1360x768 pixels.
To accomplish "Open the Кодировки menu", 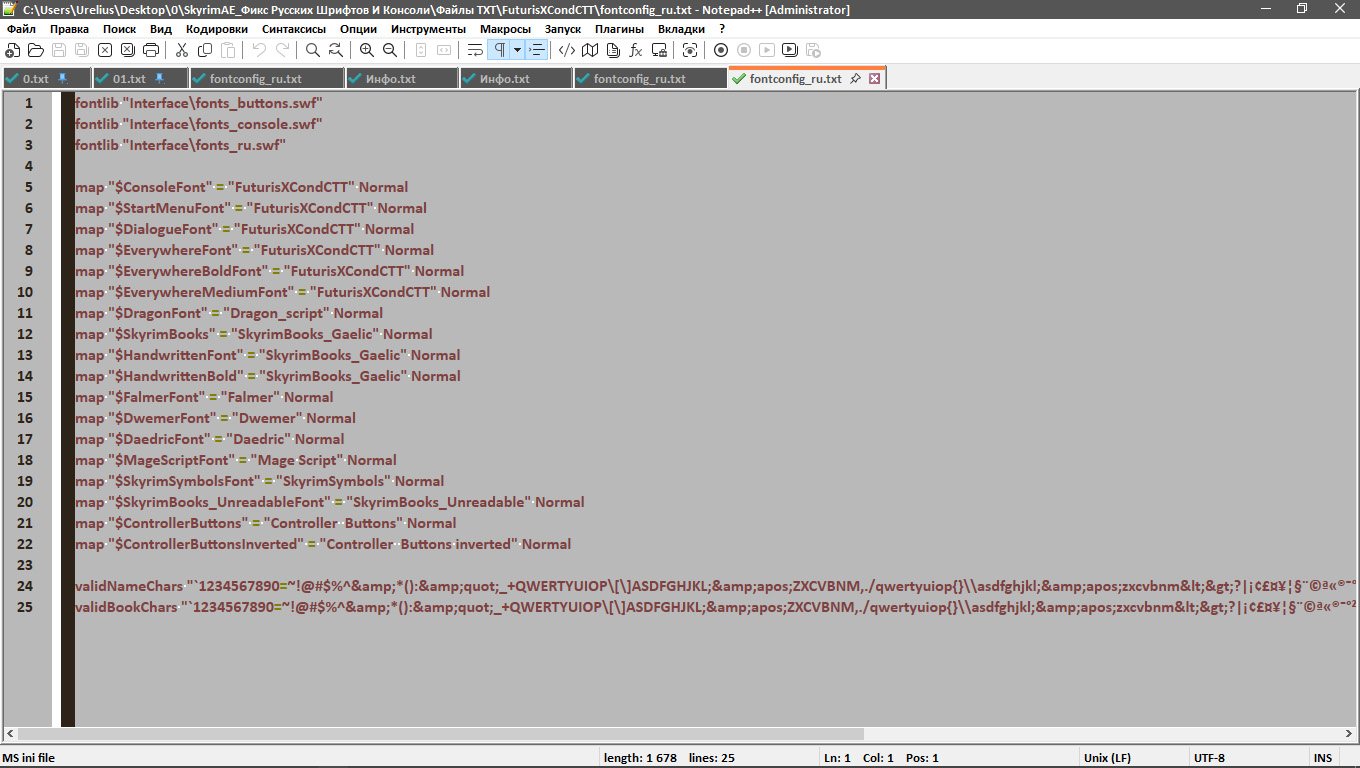I will [x=217, y=29].
